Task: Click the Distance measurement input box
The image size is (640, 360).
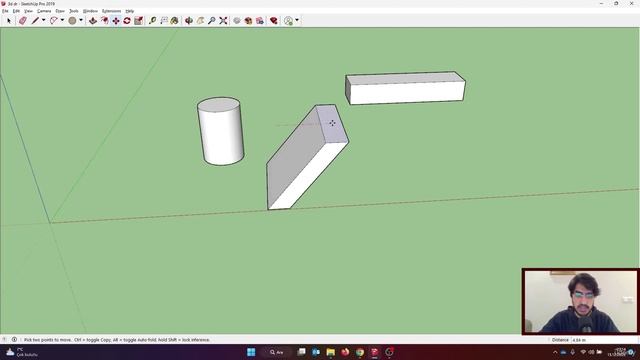Action: (604, 340)
